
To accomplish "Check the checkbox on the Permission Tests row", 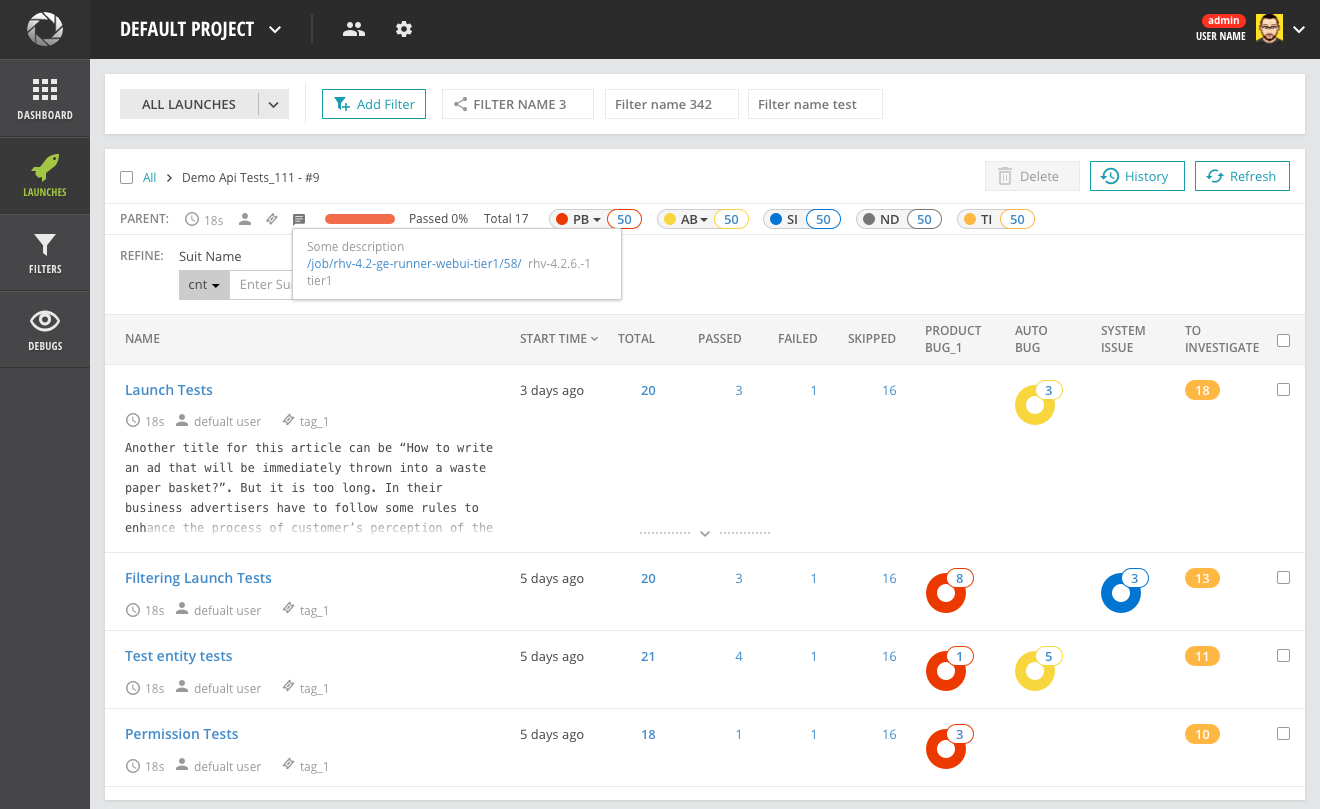I will (1283, 733).
